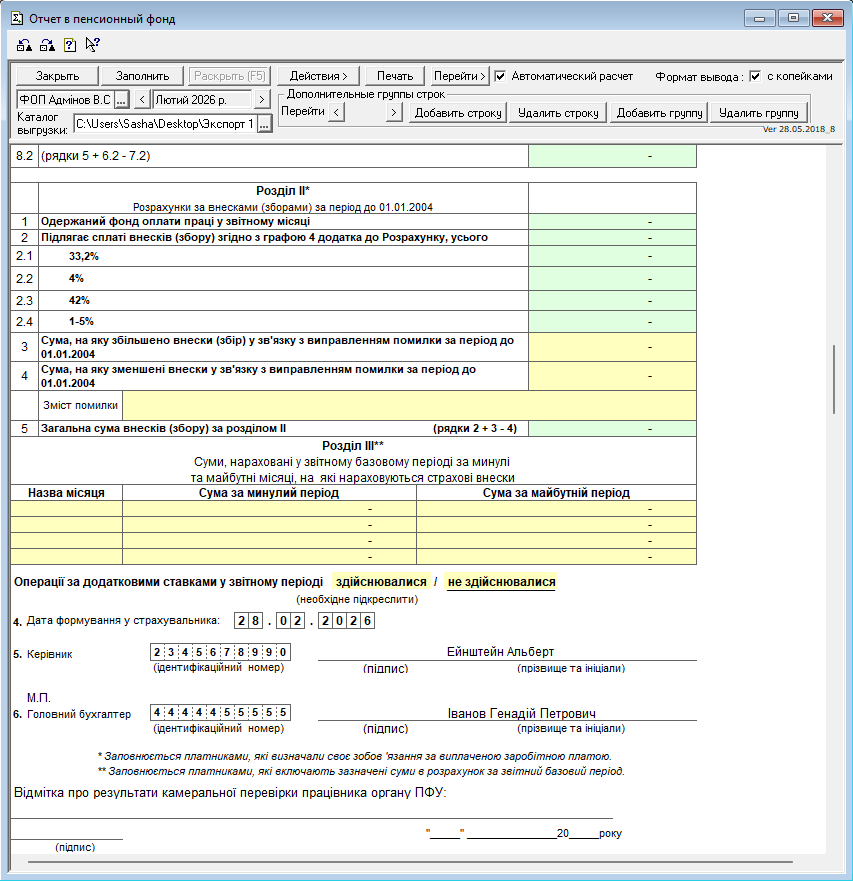This screenshot has width=853, height=881.
Task: Toggle the с копейками checkbox
Action: (x=755, y=76)
